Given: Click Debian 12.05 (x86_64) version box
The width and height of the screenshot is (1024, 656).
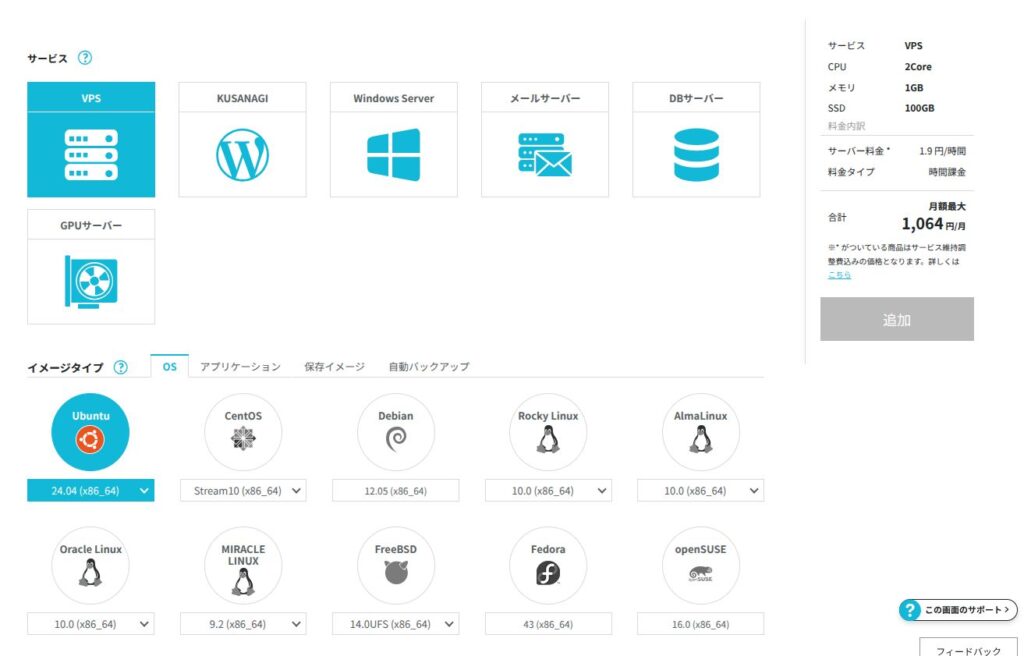Looking at the screenshot, I should point(396,491).
